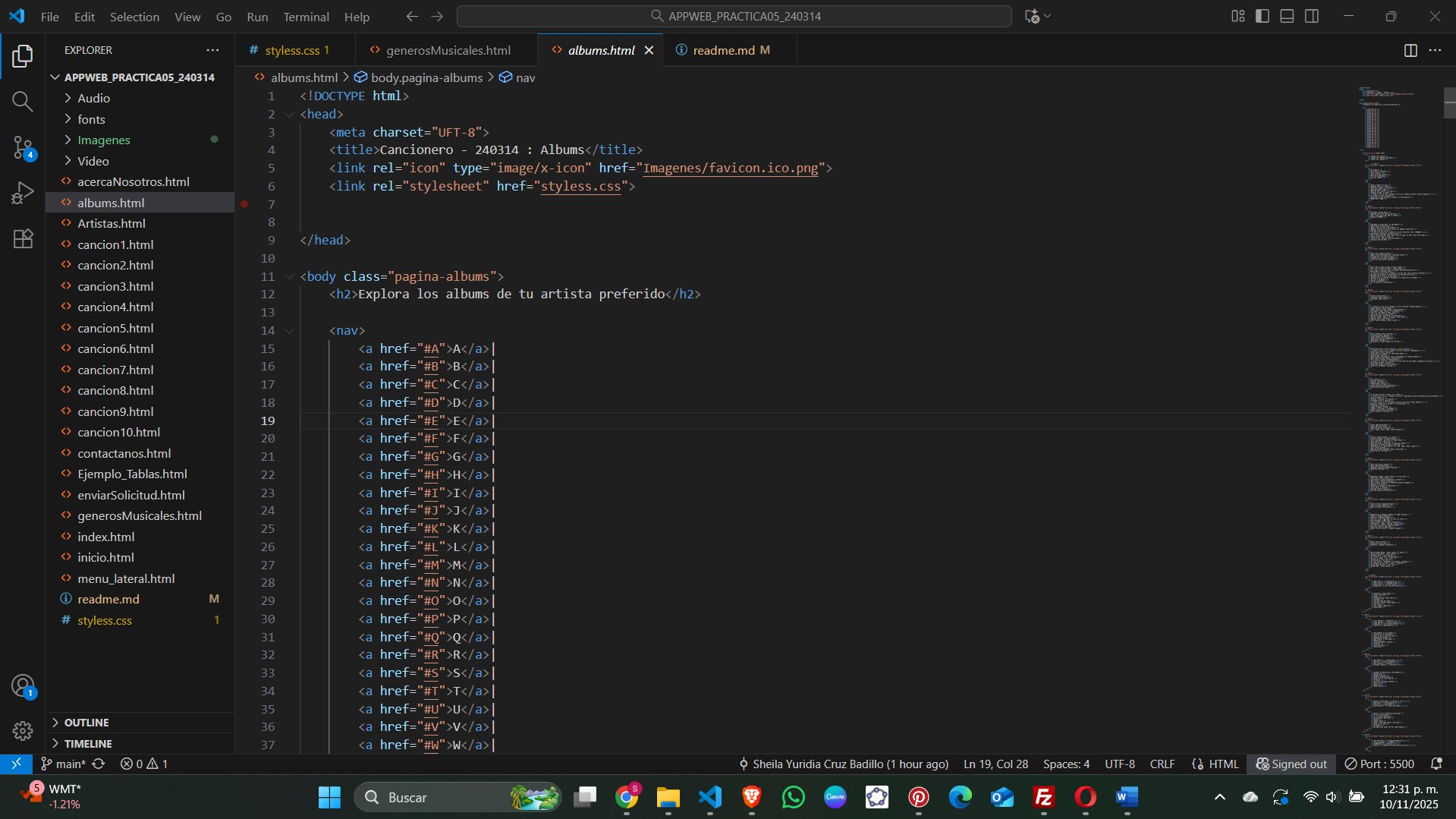Open the Terminal menu
This screenshot has width=1456, height=819.
point(306,17)
